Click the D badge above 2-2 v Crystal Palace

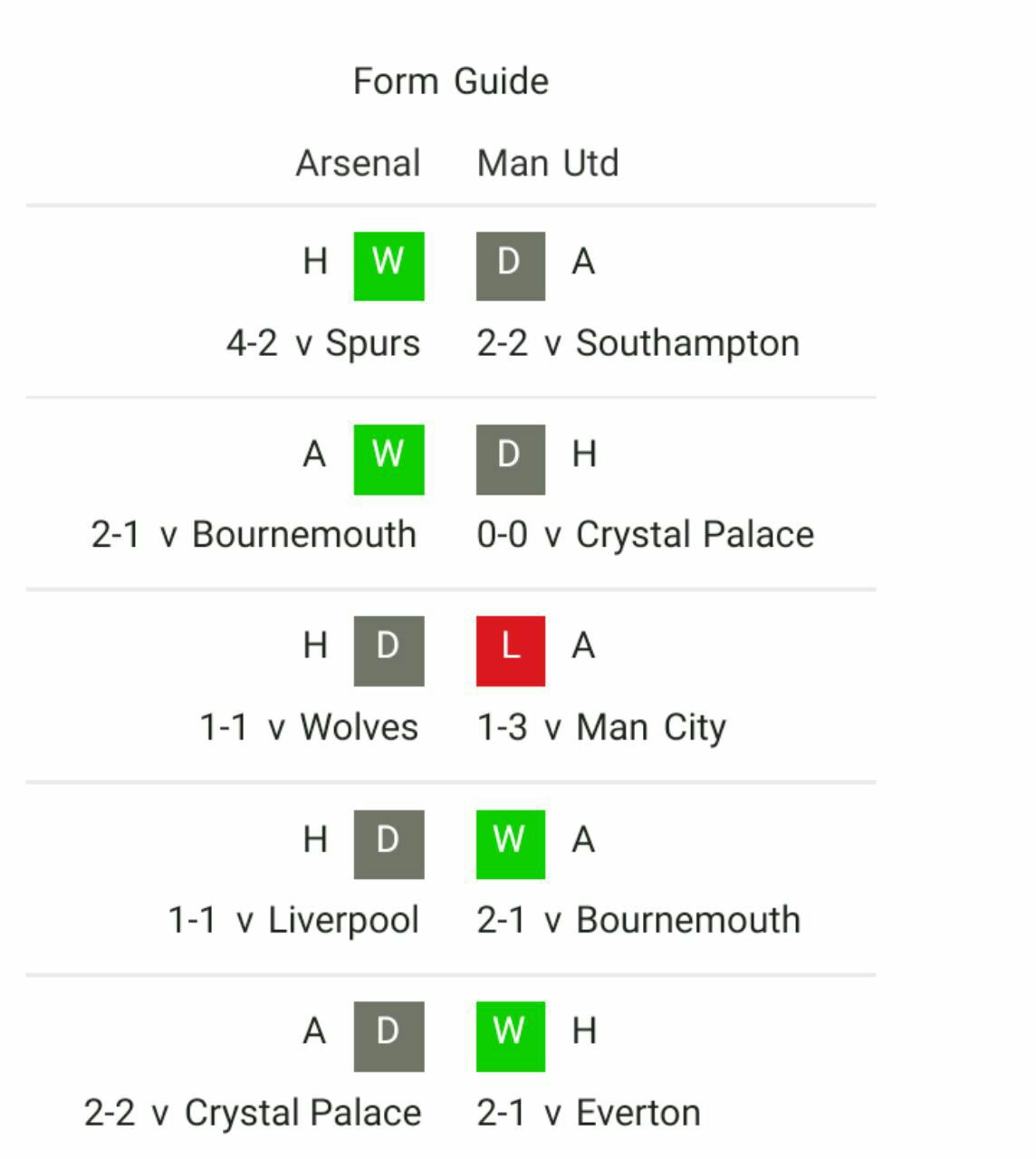(x=388, y=1036)
